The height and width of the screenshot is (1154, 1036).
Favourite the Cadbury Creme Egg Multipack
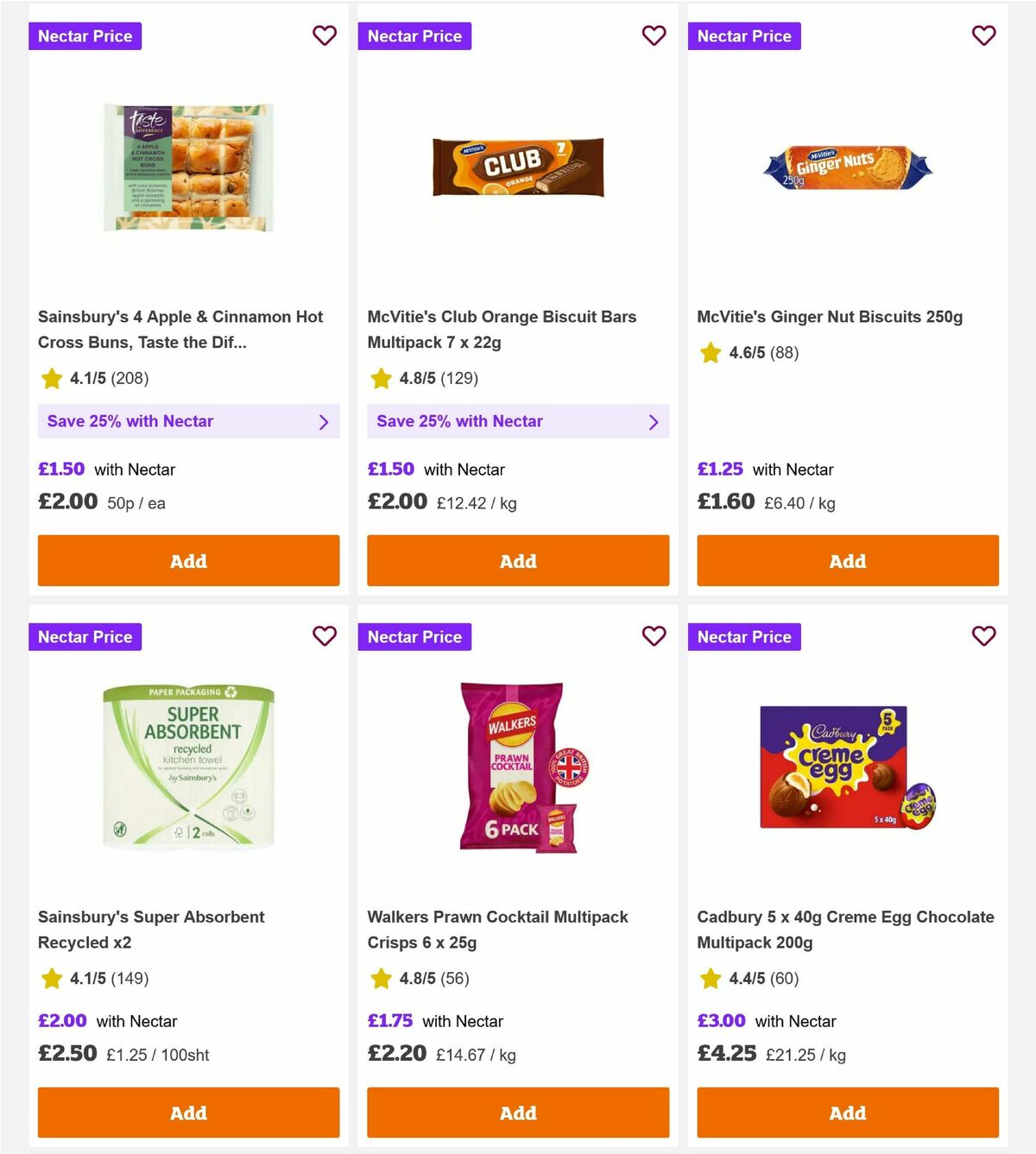[x=983, y=636]
